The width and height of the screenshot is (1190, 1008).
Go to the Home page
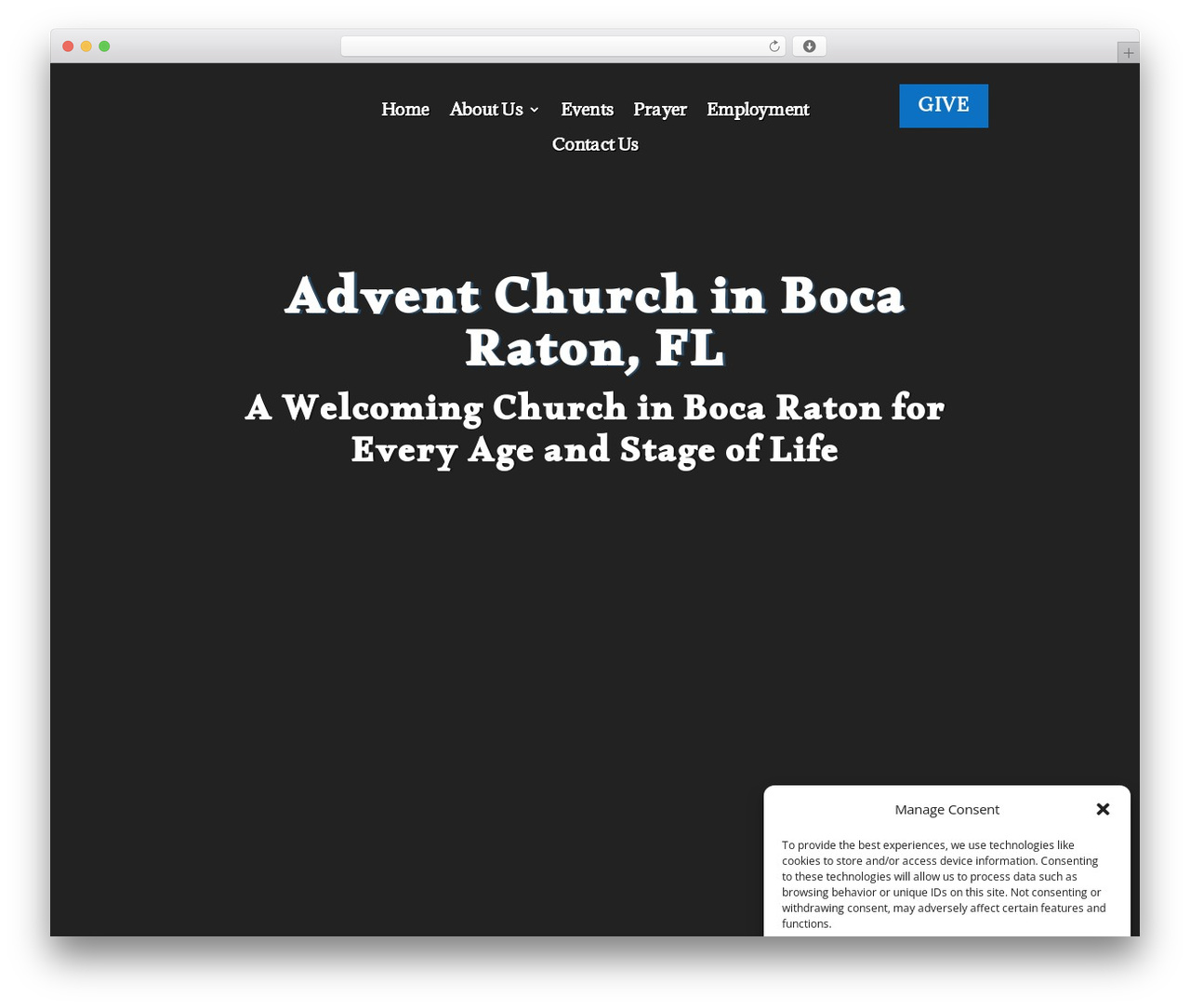[x=405, y=109]
